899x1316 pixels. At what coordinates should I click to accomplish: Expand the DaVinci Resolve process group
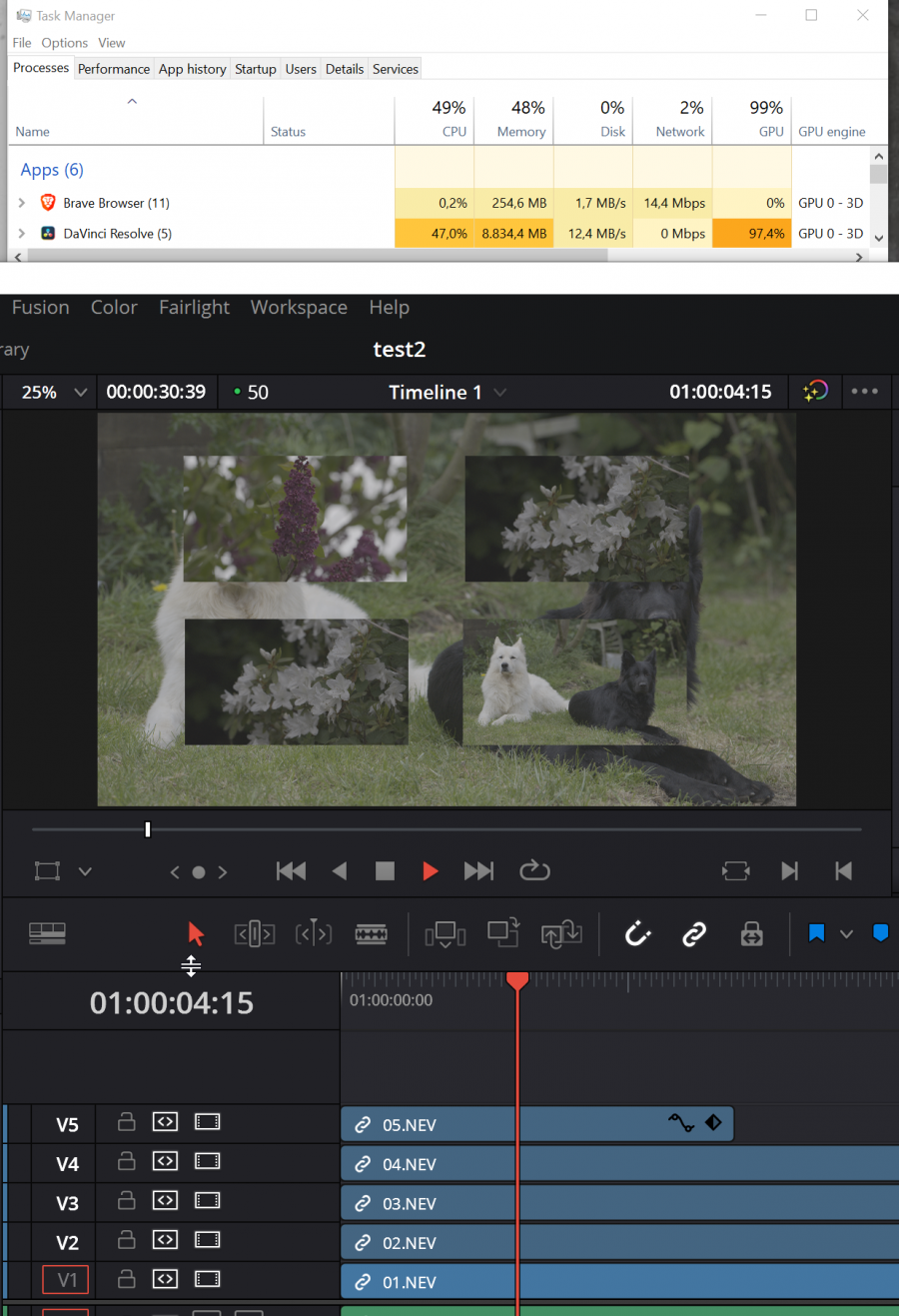pos(22,234)
